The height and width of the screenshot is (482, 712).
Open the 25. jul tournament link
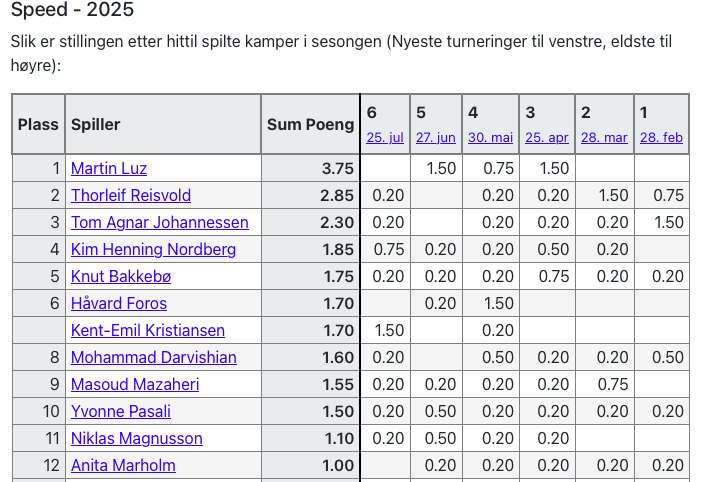(x=385, y=137)
